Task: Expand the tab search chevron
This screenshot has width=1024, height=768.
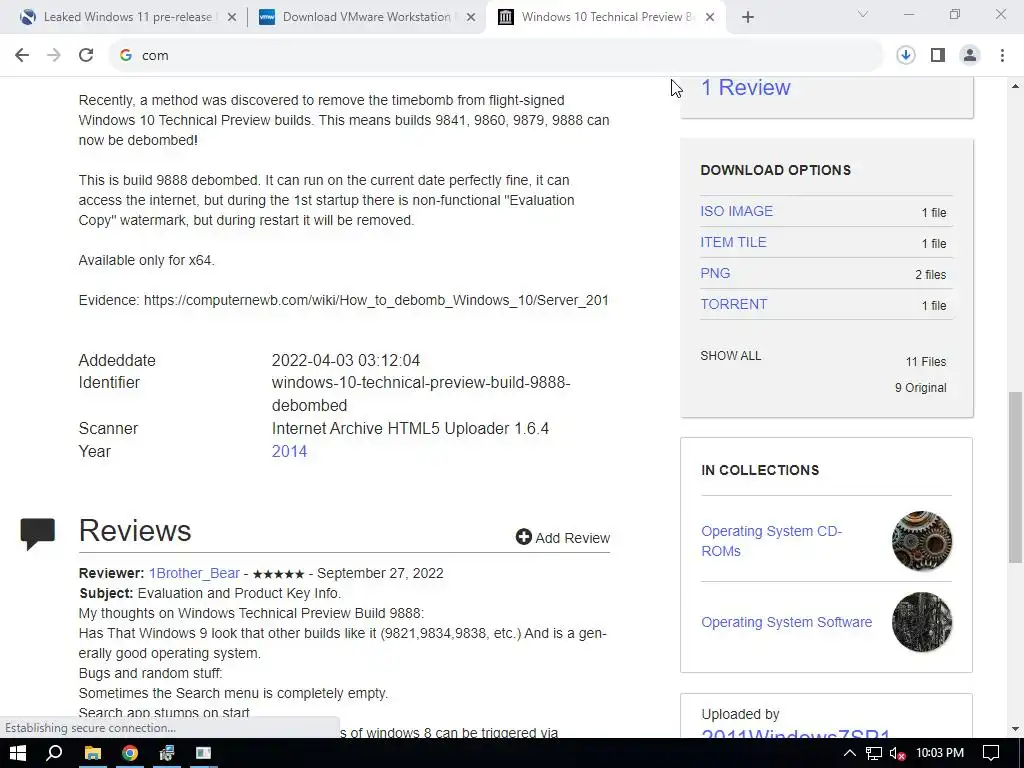Action: pyautogui.click(x=863, y=14)
